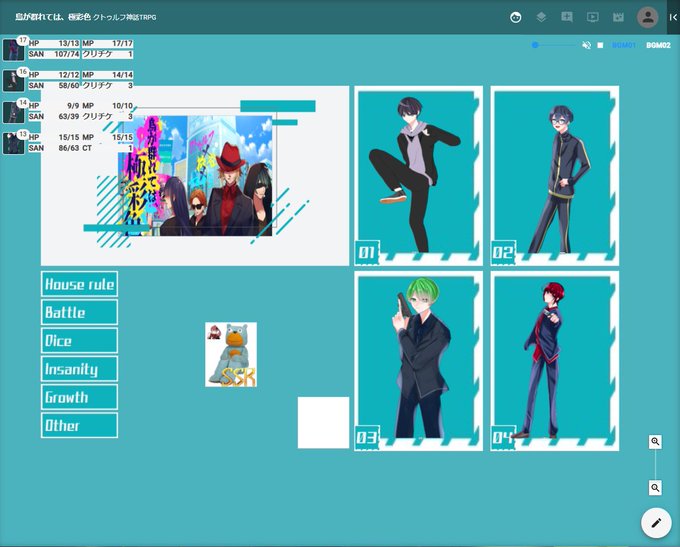Select character portrait with initiative 13
This screenshot has height=547, width=680.
click(13, 143)
